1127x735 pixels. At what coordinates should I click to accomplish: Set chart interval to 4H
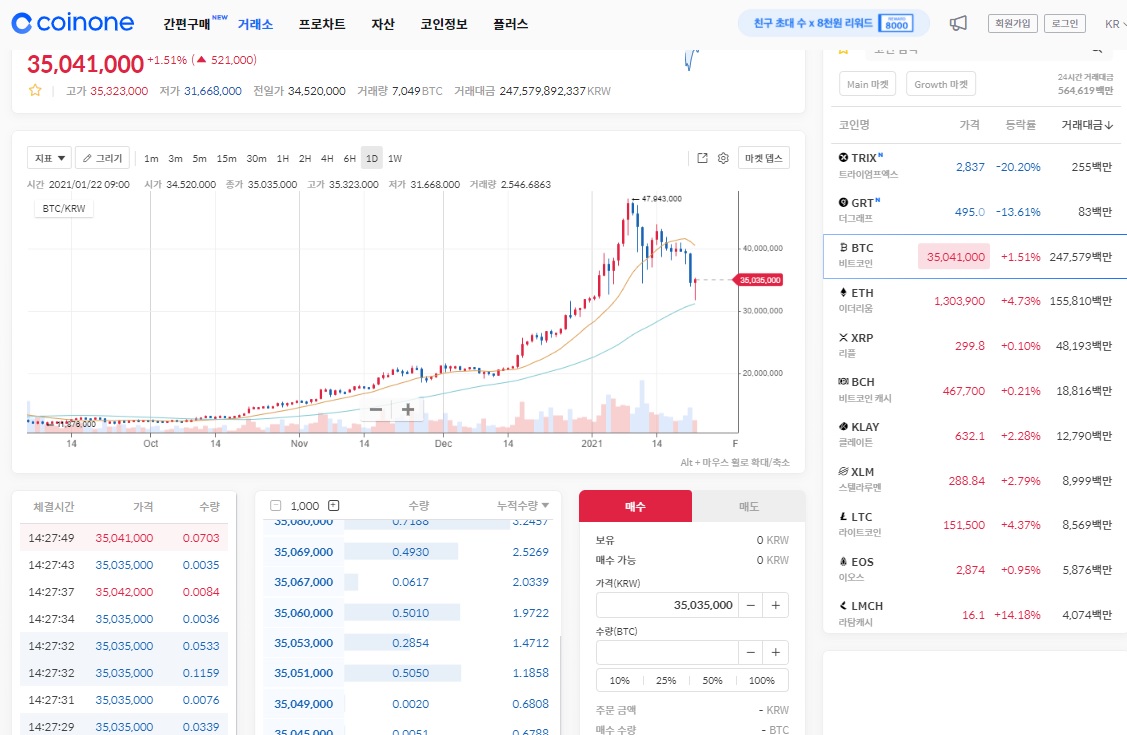[327, 159]
